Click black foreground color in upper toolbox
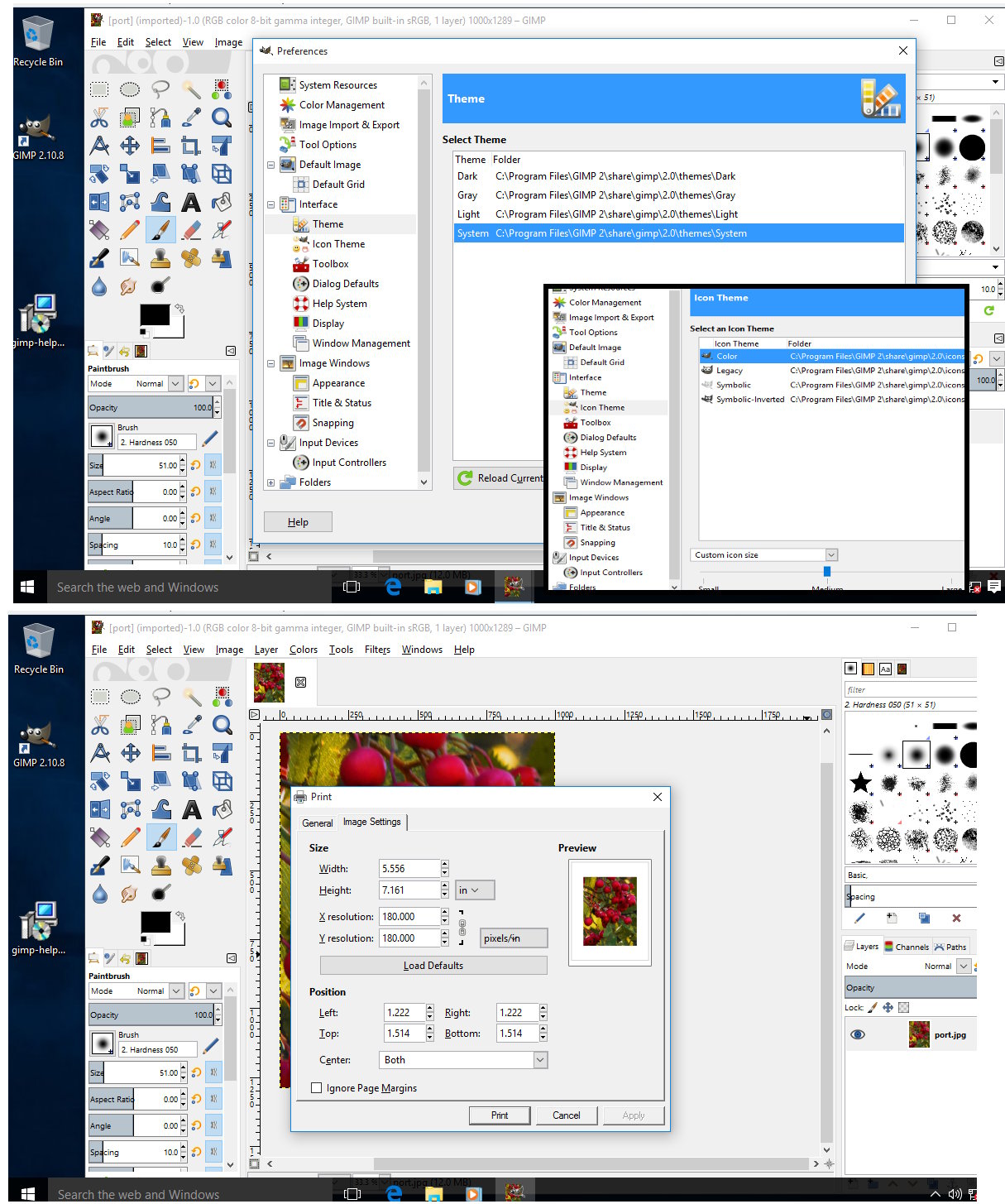Screen dimensions: 1005x1204 click(x=154, y=314)
